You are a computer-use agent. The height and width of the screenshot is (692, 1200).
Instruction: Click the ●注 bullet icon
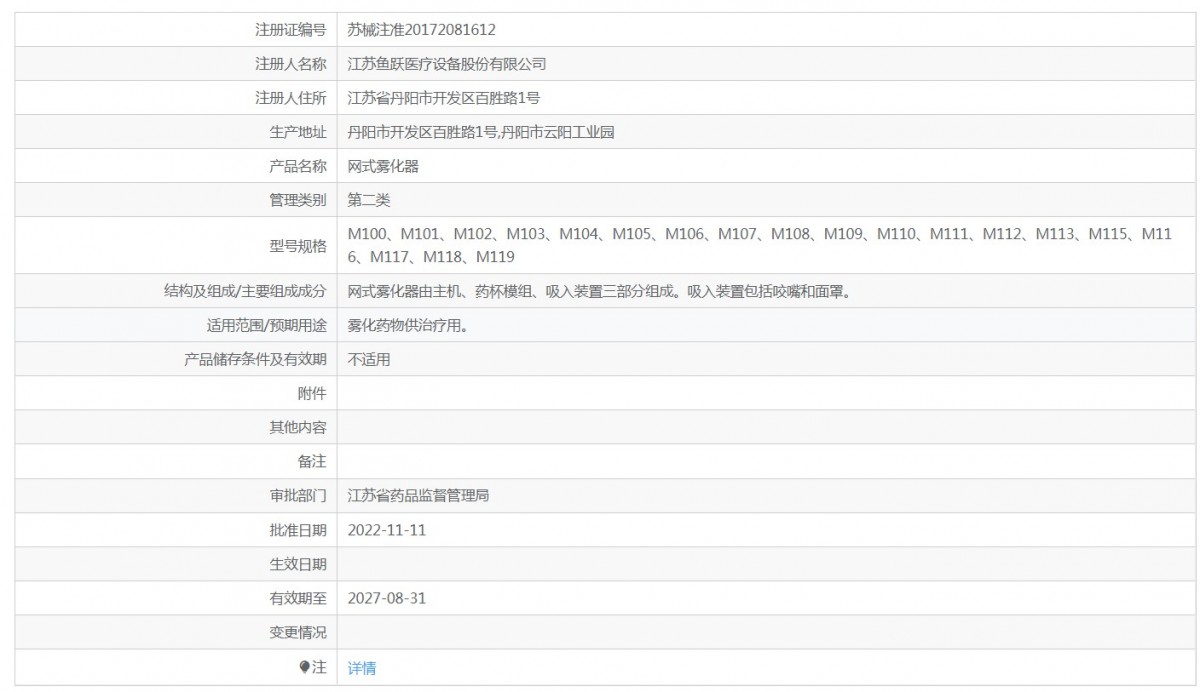pos(305,667)
